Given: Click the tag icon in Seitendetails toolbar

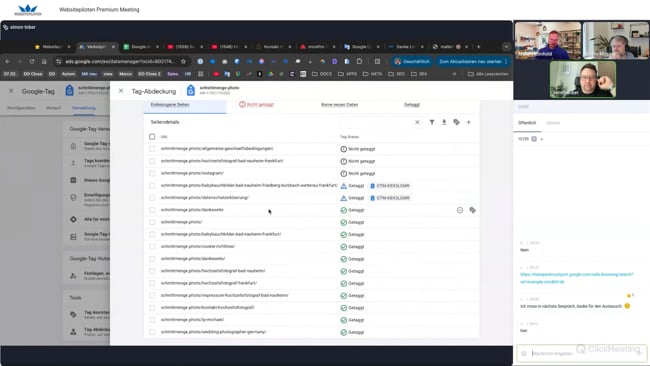Looking at the screenshot, I should [x=456, y=122].
